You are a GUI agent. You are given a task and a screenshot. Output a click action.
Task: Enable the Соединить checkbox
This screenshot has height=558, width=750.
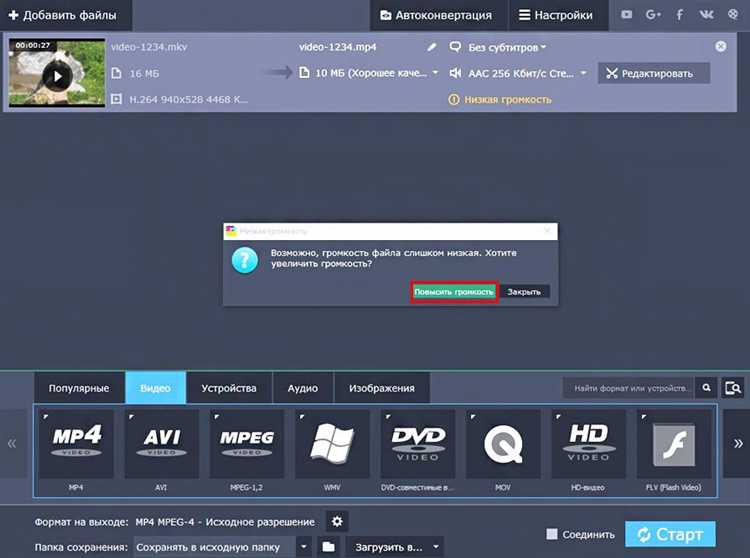point(552,534)
